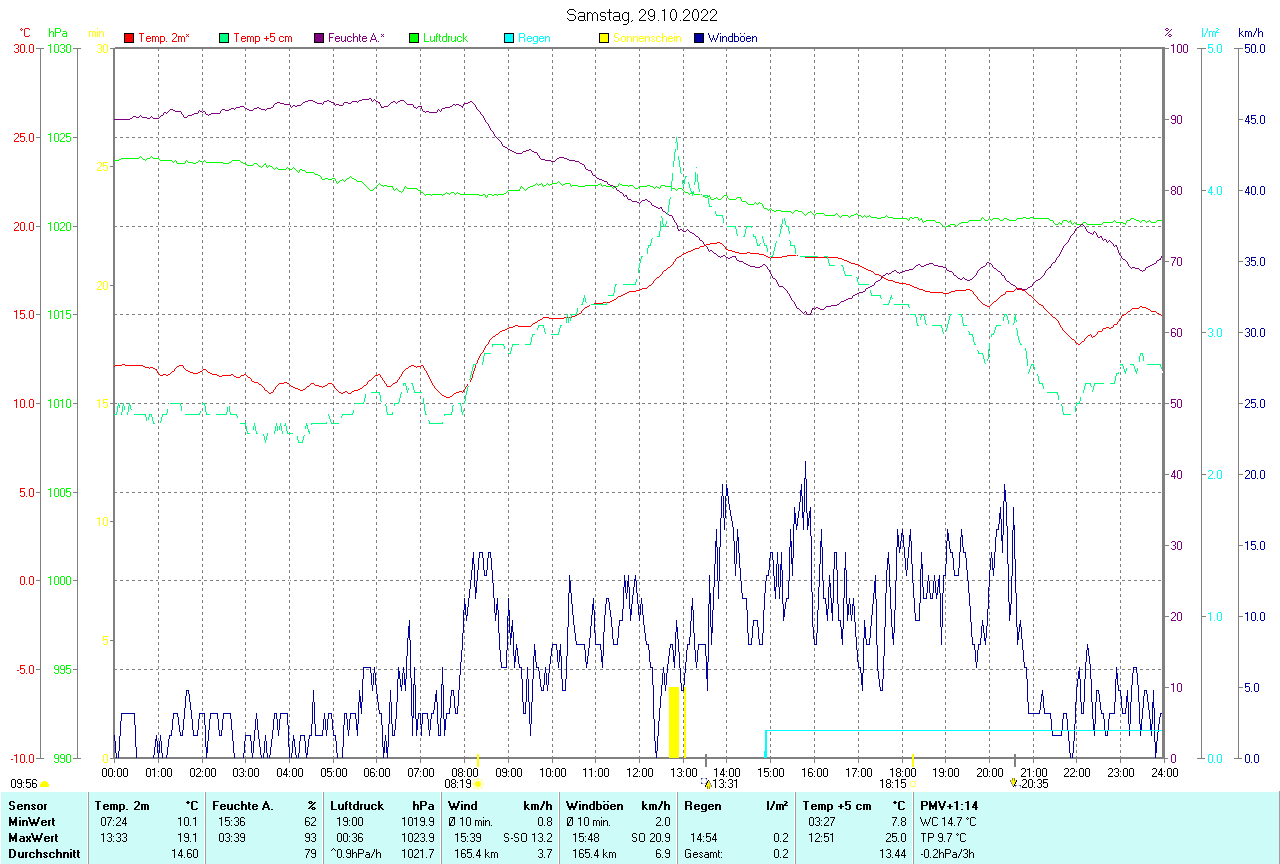Click the '-0.2hPa/3h' pressure tendency value
The height and width of the screenshot is (864, 1280).
click(x=948, y=853)
